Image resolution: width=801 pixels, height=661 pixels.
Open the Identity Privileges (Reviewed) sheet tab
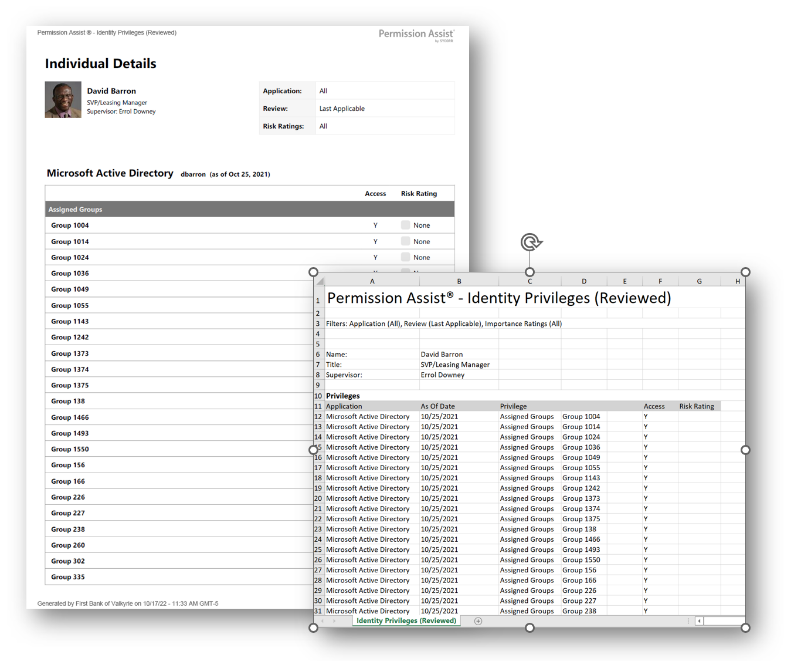(406, 621)
